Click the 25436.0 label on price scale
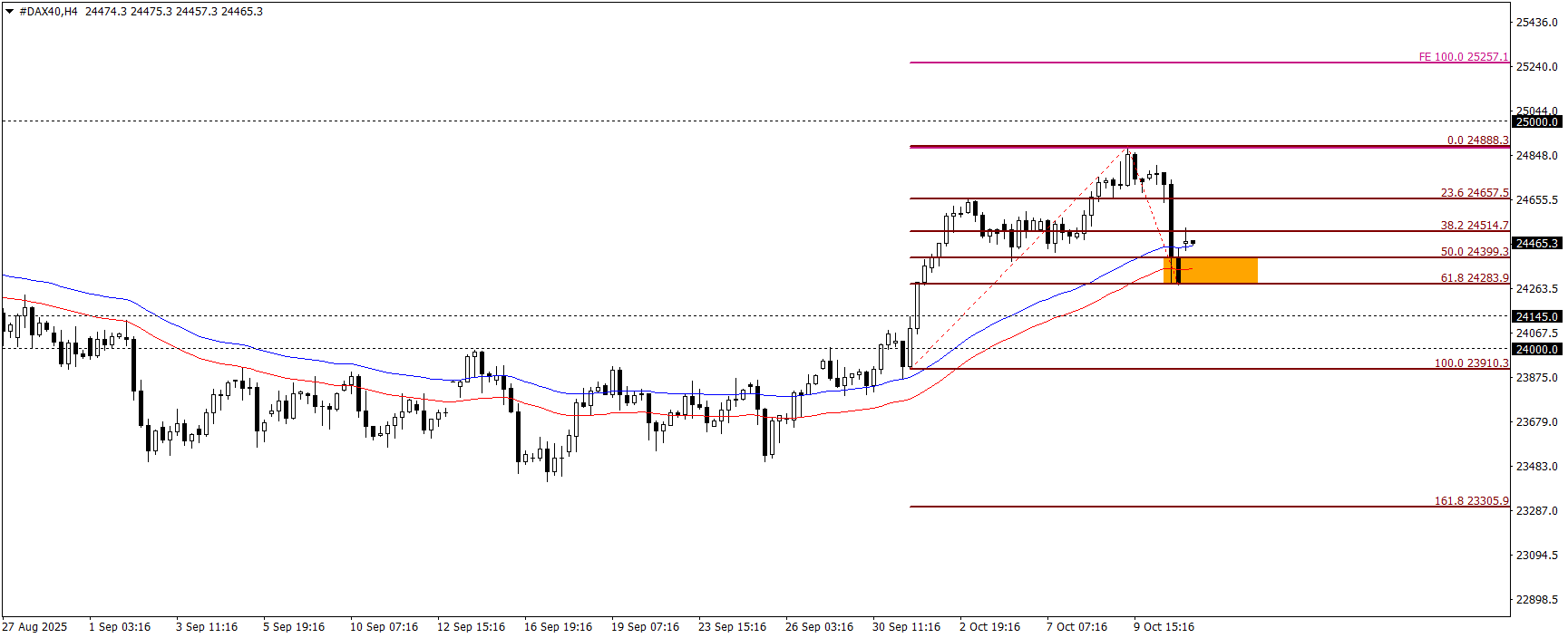The image size is (1568, 638). pos(1537,22)
